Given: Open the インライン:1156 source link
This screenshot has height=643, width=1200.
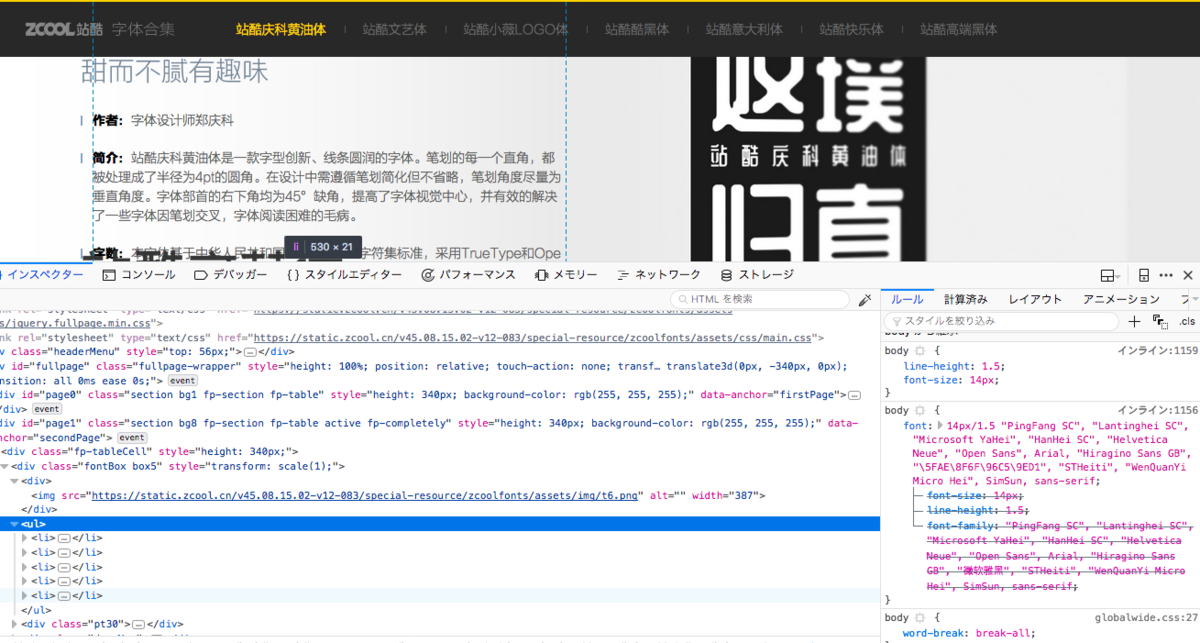Looking at the screenshot, I should point(1157,411).
